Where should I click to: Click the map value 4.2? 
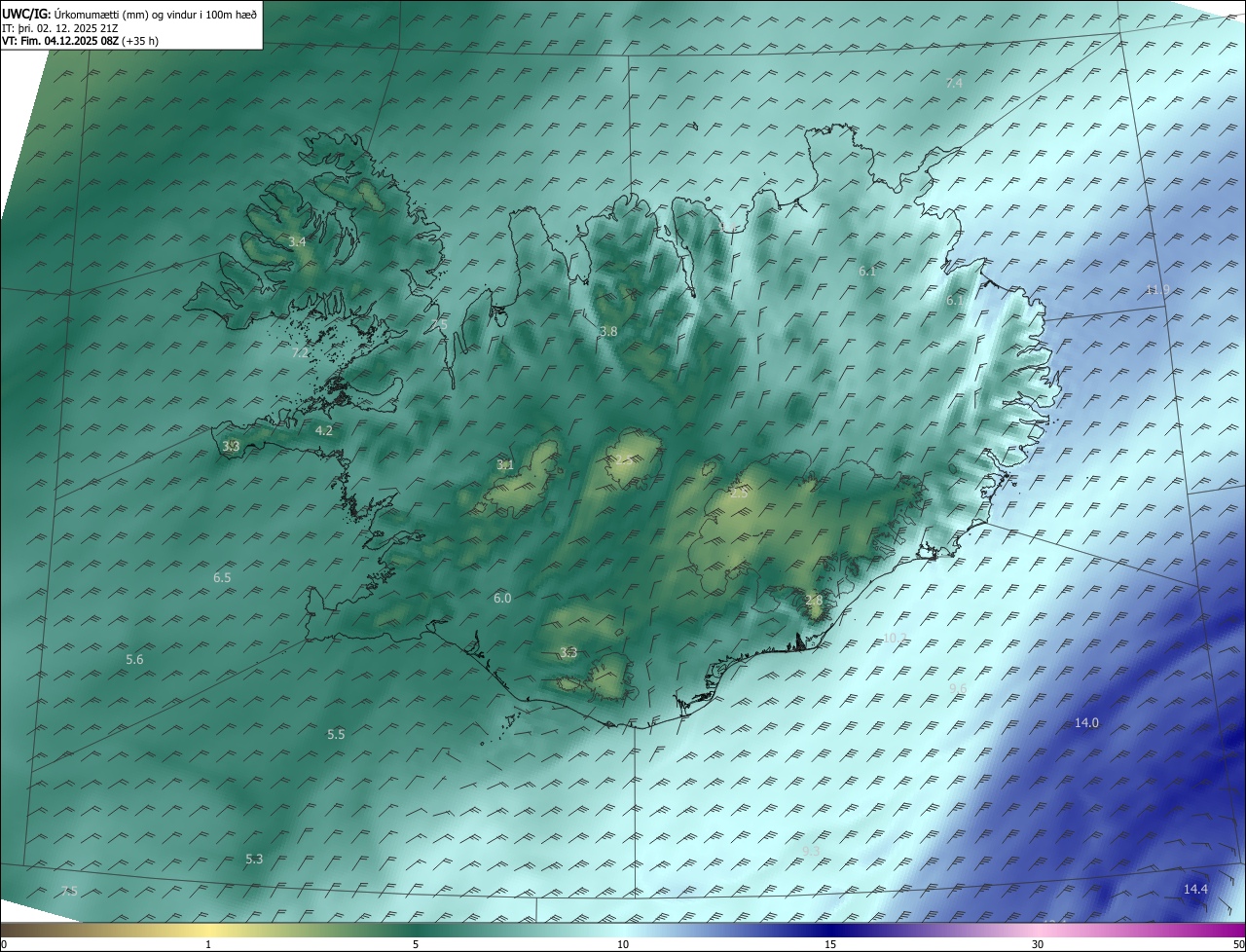tap(324, 430)
